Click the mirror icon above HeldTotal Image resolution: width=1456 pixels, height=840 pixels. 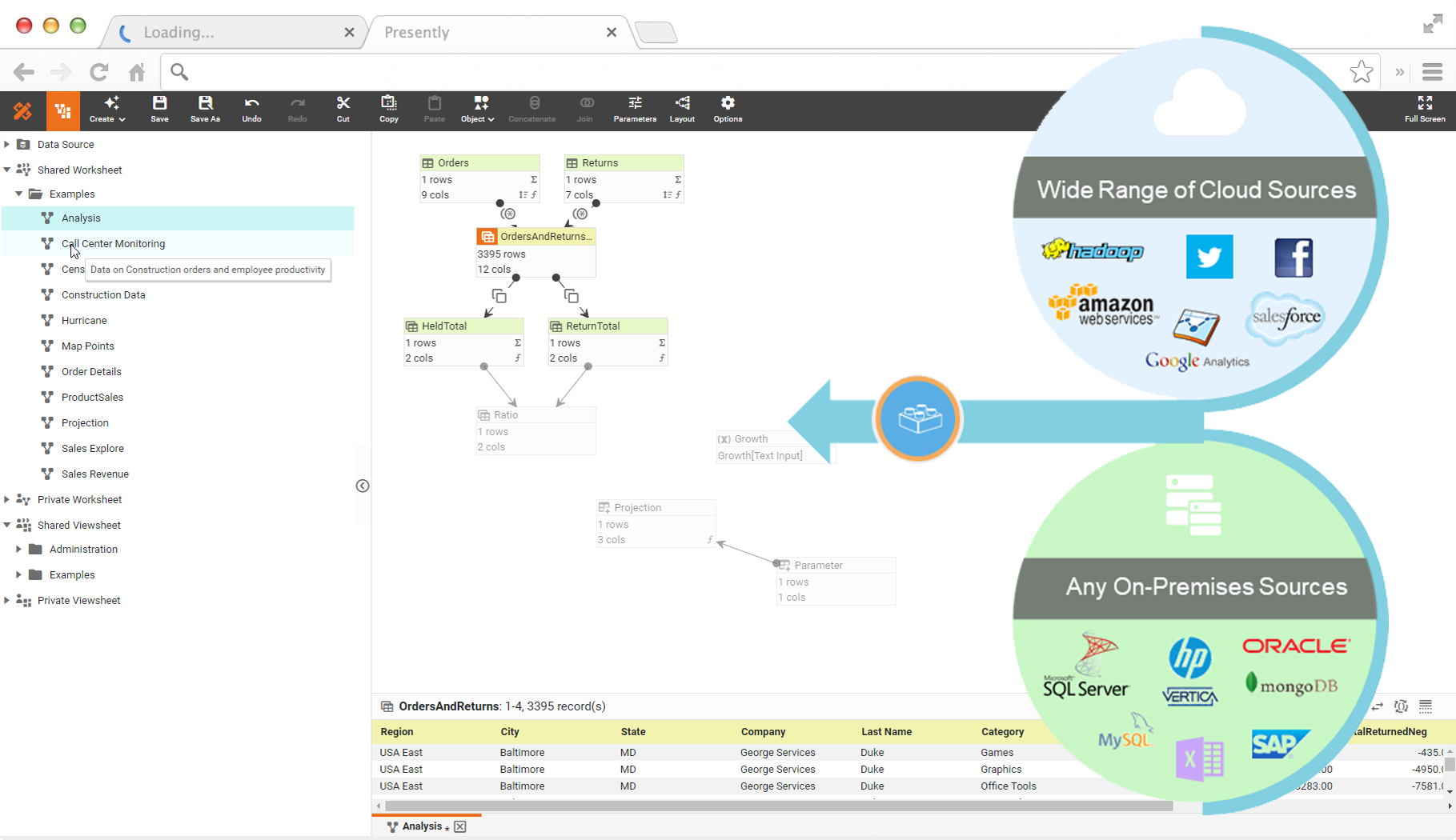tap(499, 296)
